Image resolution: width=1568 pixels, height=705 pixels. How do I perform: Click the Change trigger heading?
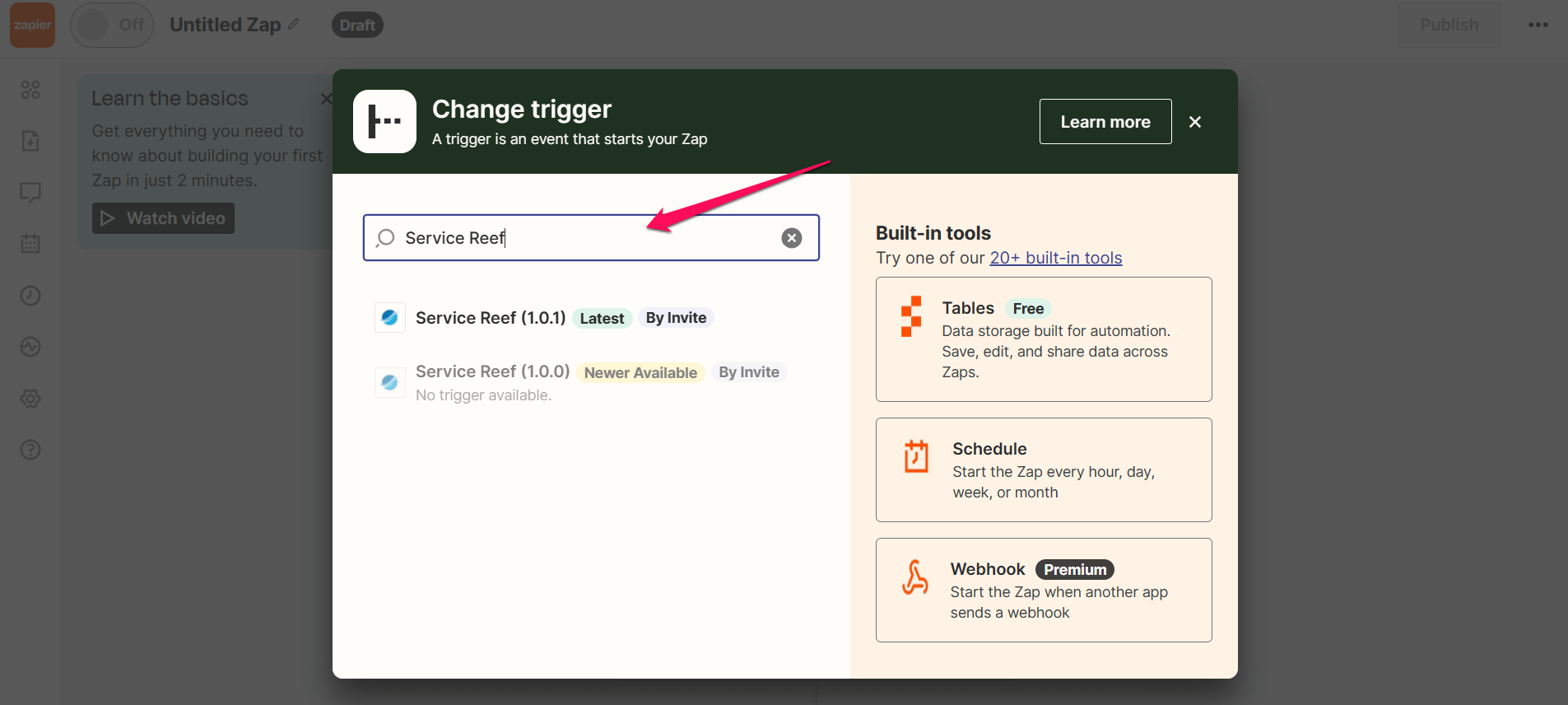click(x=522, y=109)
